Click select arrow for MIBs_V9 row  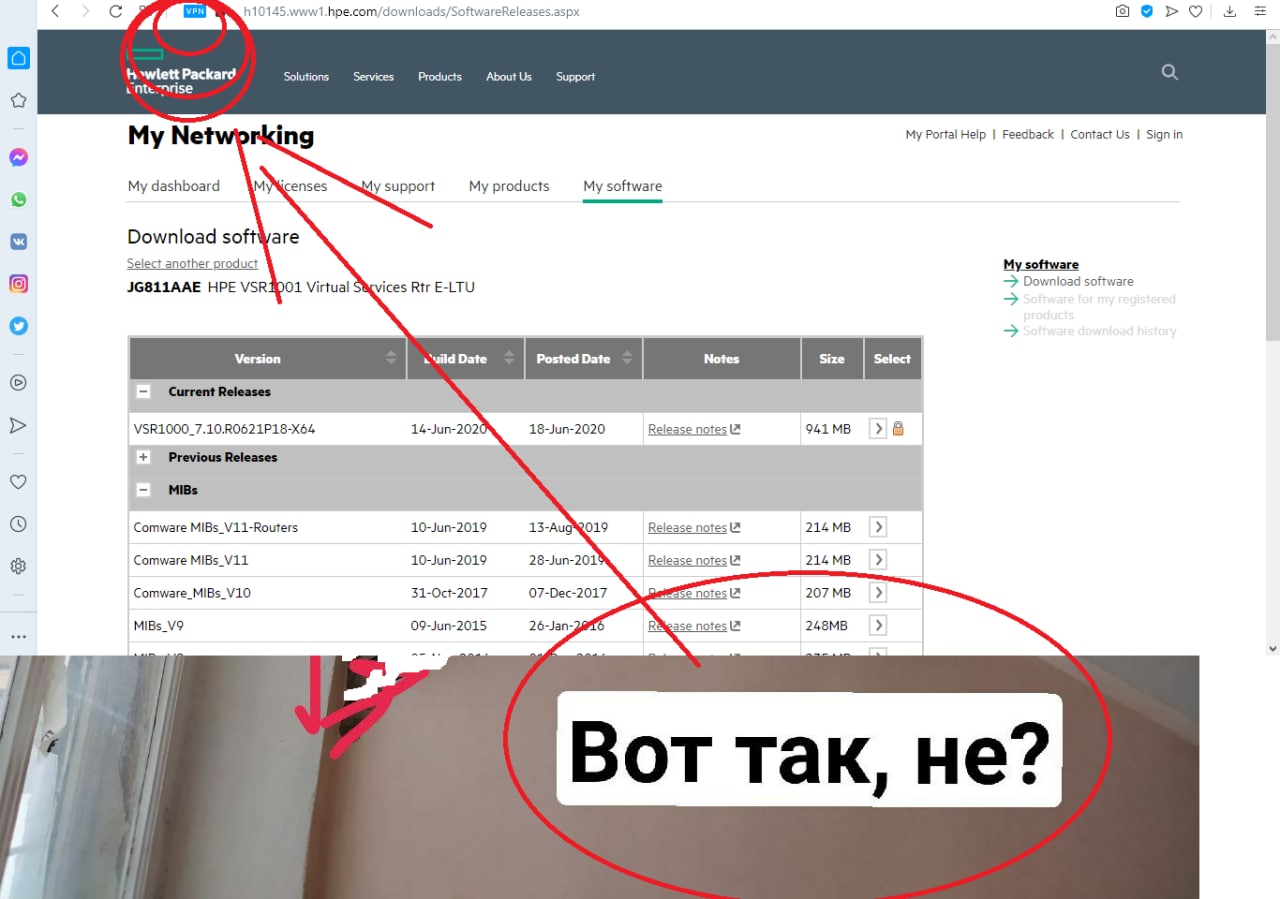coord(878,625)
